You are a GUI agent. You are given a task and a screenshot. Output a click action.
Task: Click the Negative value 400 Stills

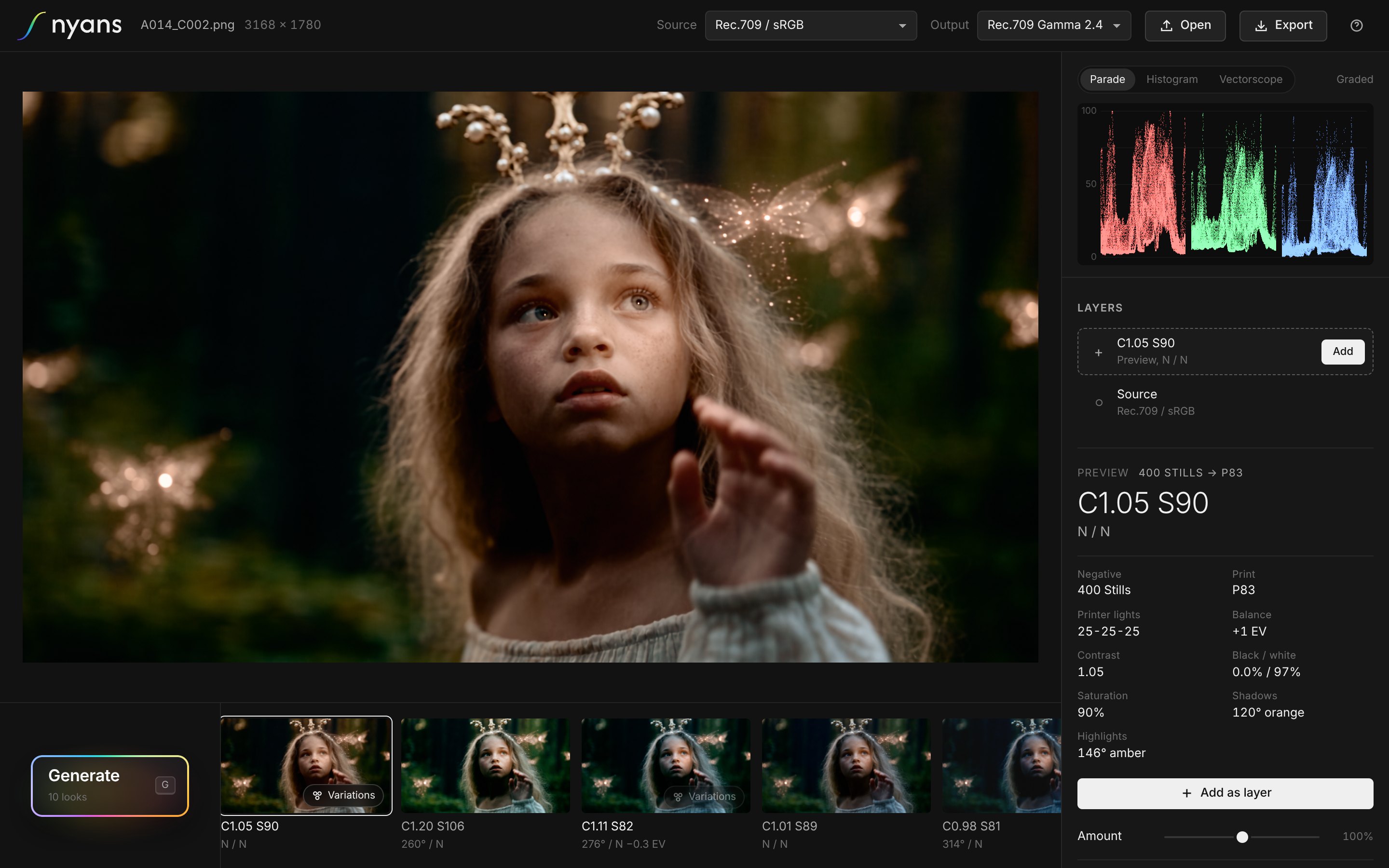[x=1104, y=590]
